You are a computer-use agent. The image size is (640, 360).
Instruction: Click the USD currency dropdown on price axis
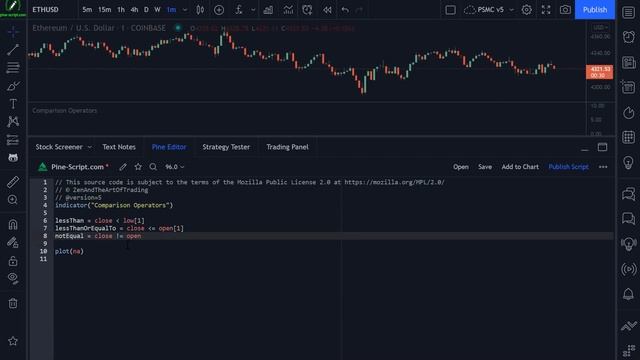[x=600, y=28]
